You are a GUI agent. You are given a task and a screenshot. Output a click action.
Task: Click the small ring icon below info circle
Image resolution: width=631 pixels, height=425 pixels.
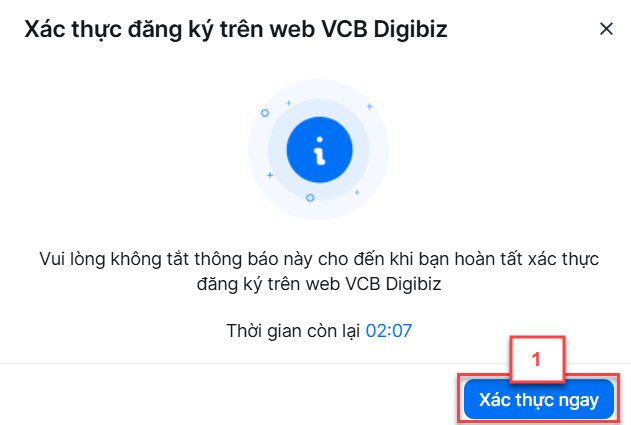310,198
